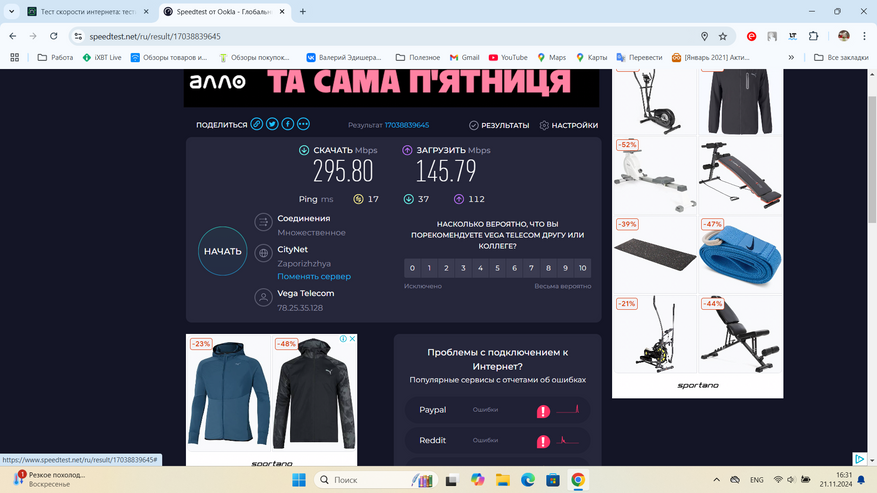This screenshot has width=877, height=493.
Task: Open result ID 17038839645 link
Action: click(407, 125)
